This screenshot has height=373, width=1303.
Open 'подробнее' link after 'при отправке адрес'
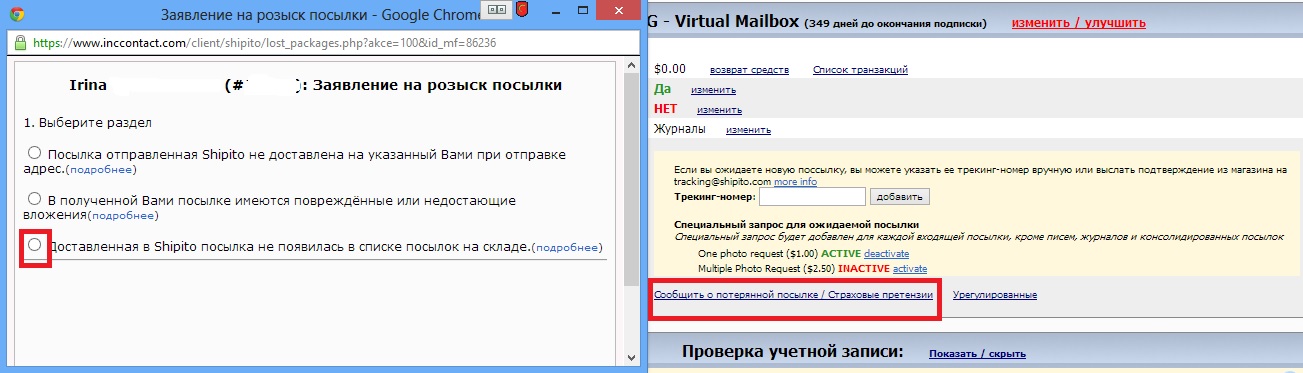click(101, 170)
